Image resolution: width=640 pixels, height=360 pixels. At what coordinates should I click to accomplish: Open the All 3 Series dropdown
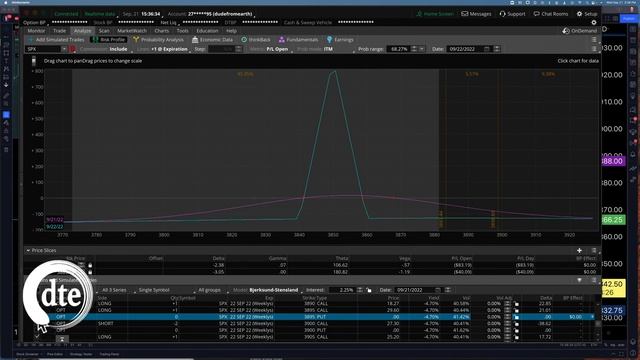(x=114, y=290)
